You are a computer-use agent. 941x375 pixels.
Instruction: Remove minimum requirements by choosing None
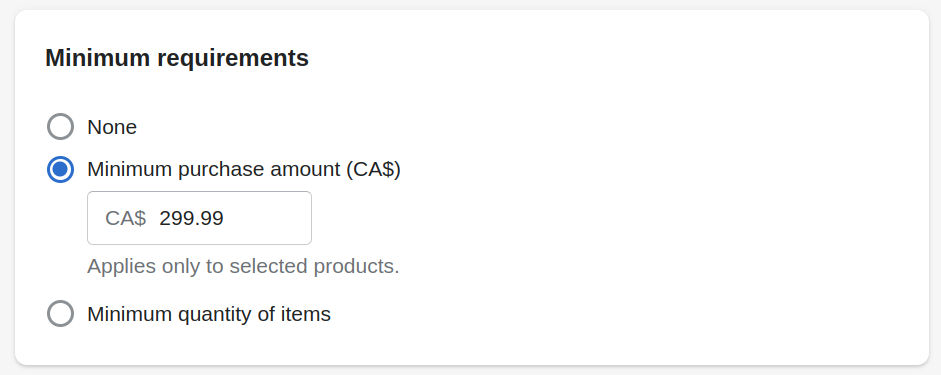(x=61, y=127)
